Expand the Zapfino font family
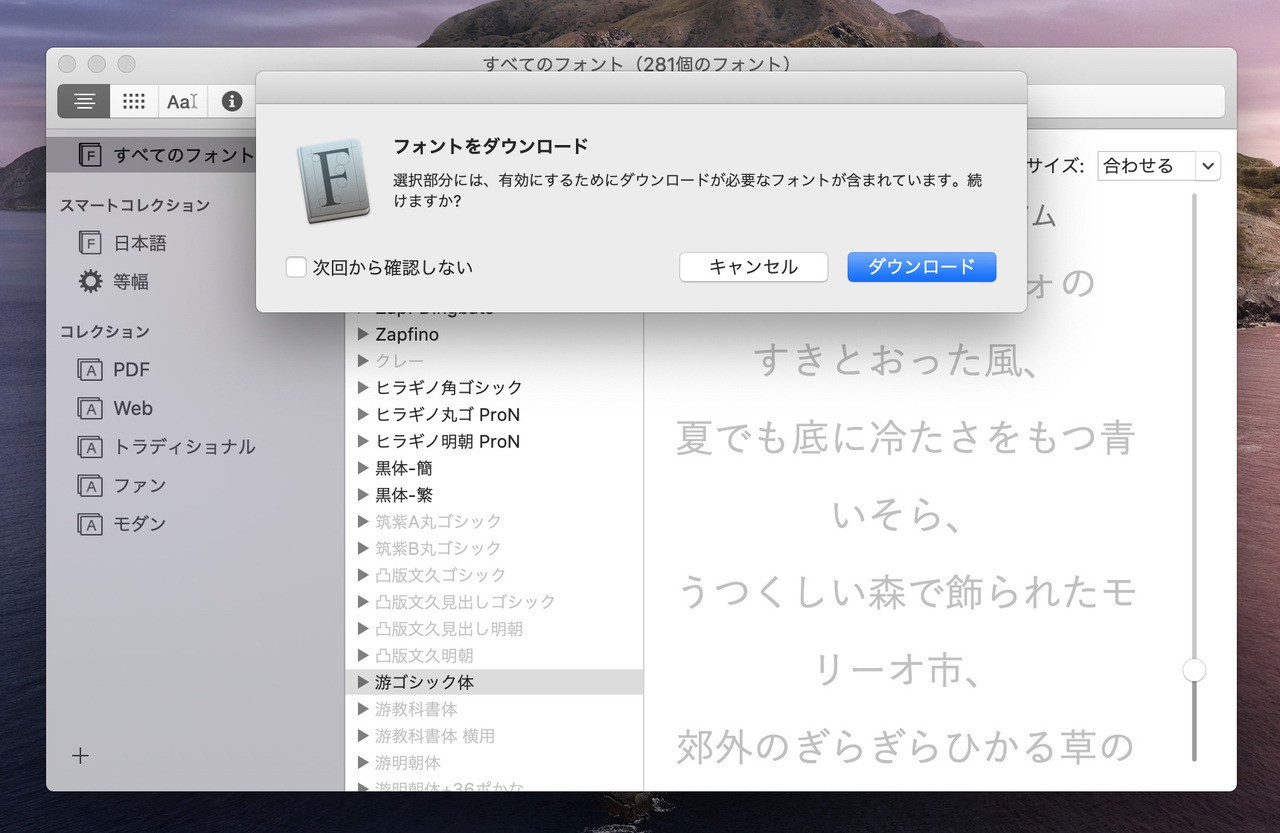The width and height of the screenshot is (1280, 833). 364,335
